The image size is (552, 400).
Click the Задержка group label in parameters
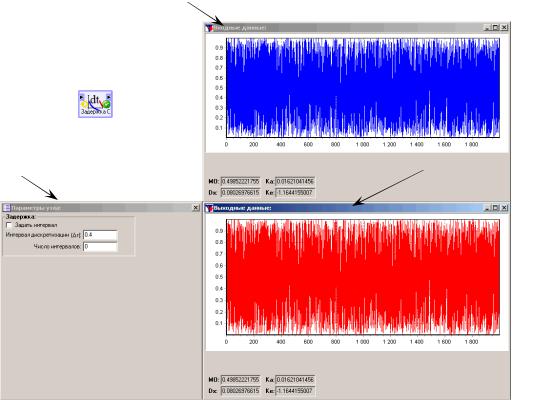[x=20, y=217]
